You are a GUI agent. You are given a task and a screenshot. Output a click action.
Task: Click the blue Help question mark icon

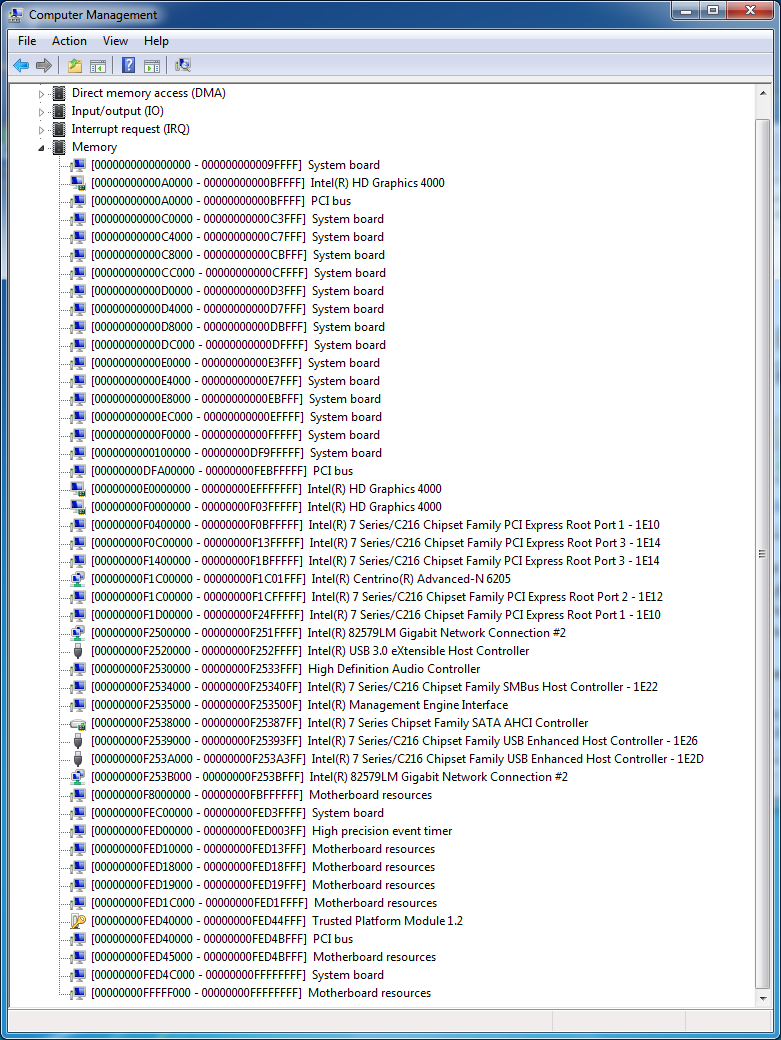click(129, 65)
